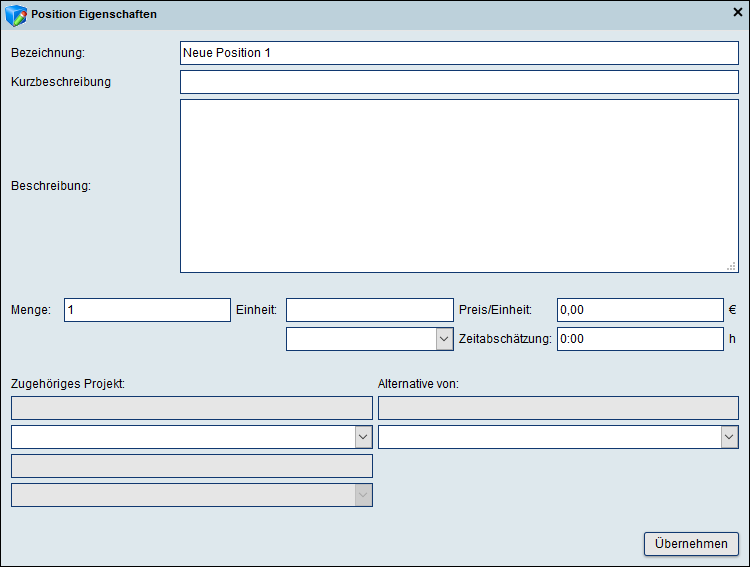This screenshot has width=750, height=567.
Task: Click the Beschreibung label text
Action: pos(51,185)
